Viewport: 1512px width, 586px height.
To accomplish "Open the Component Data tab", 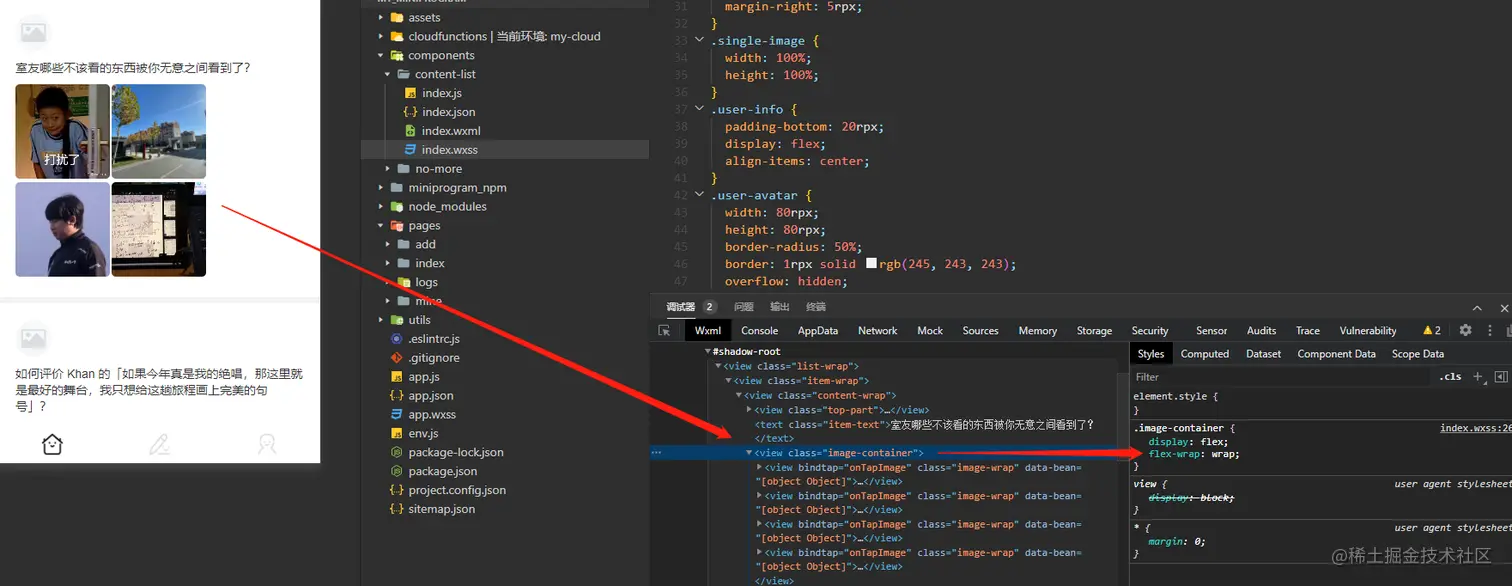I will tap(1336, 354).
